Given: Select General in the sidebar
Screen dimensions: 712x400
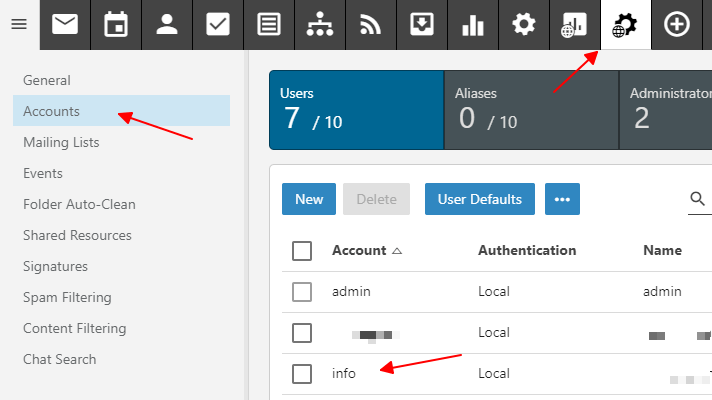Looking at the screenshot, I should coord(121,80).
